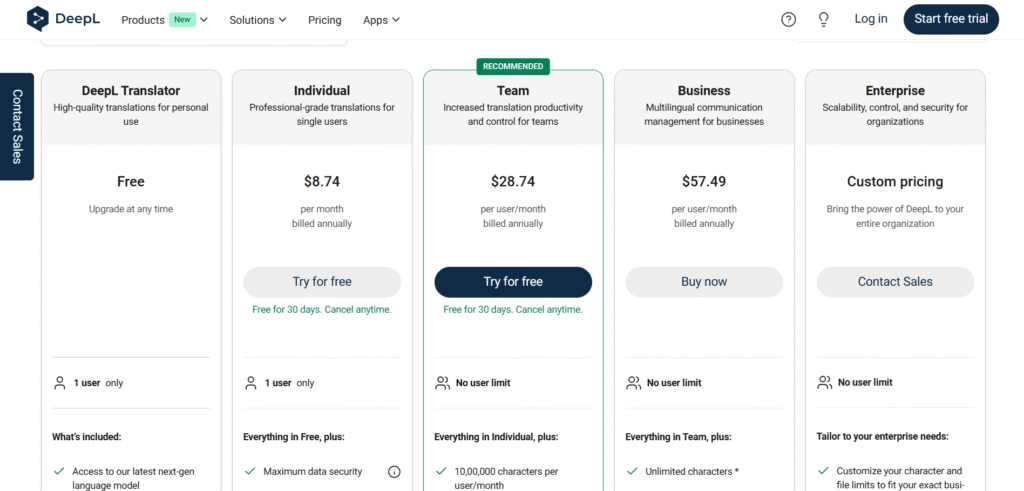The height and width of the screenshot is (491, 1024).
Task: Expand the Solutions dropdown menu
Action: coord(258,20)
